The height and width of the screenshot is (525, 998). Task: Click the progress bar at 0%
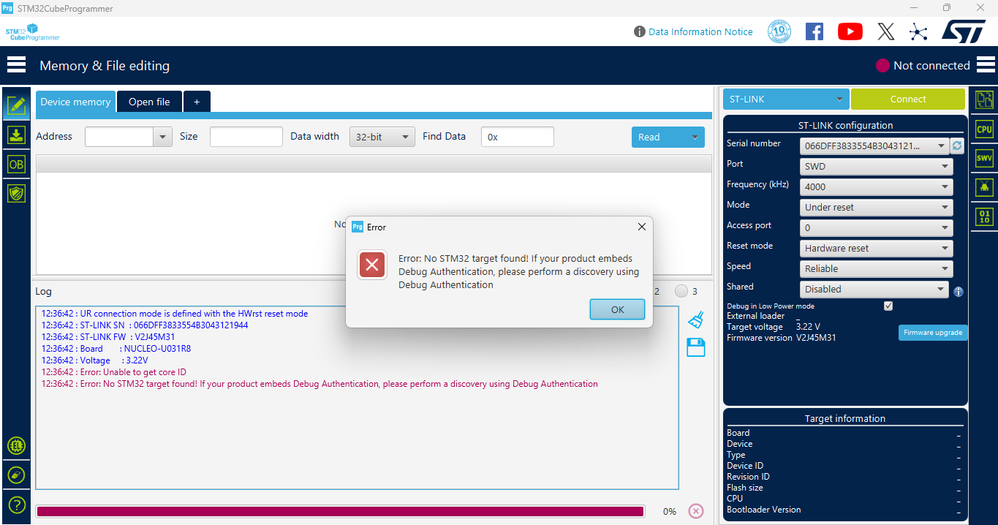point(341,511)
